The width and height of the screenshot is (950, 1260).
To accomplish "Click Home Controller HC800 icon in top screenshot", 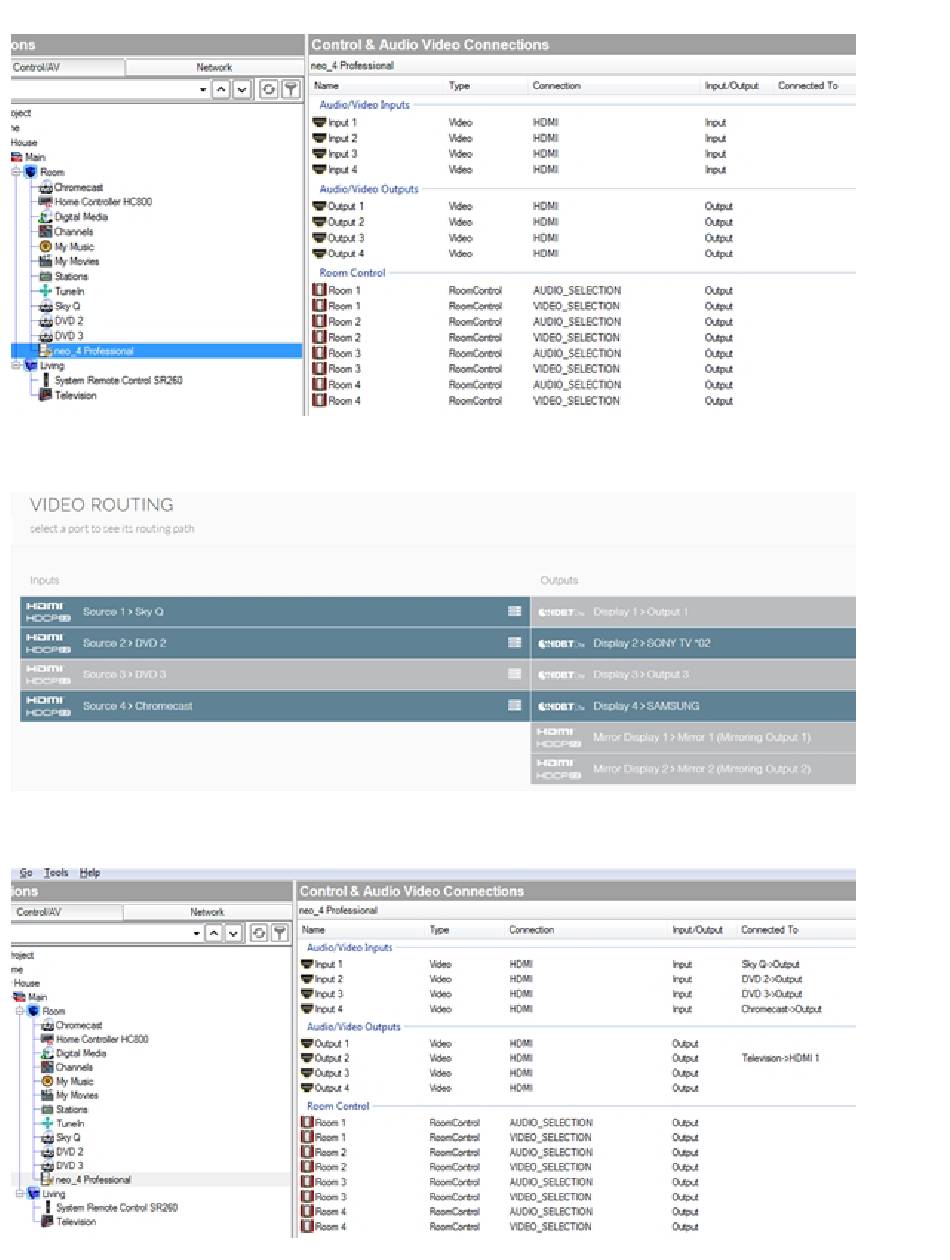I will pyautogui.click(x=45, y=202).
